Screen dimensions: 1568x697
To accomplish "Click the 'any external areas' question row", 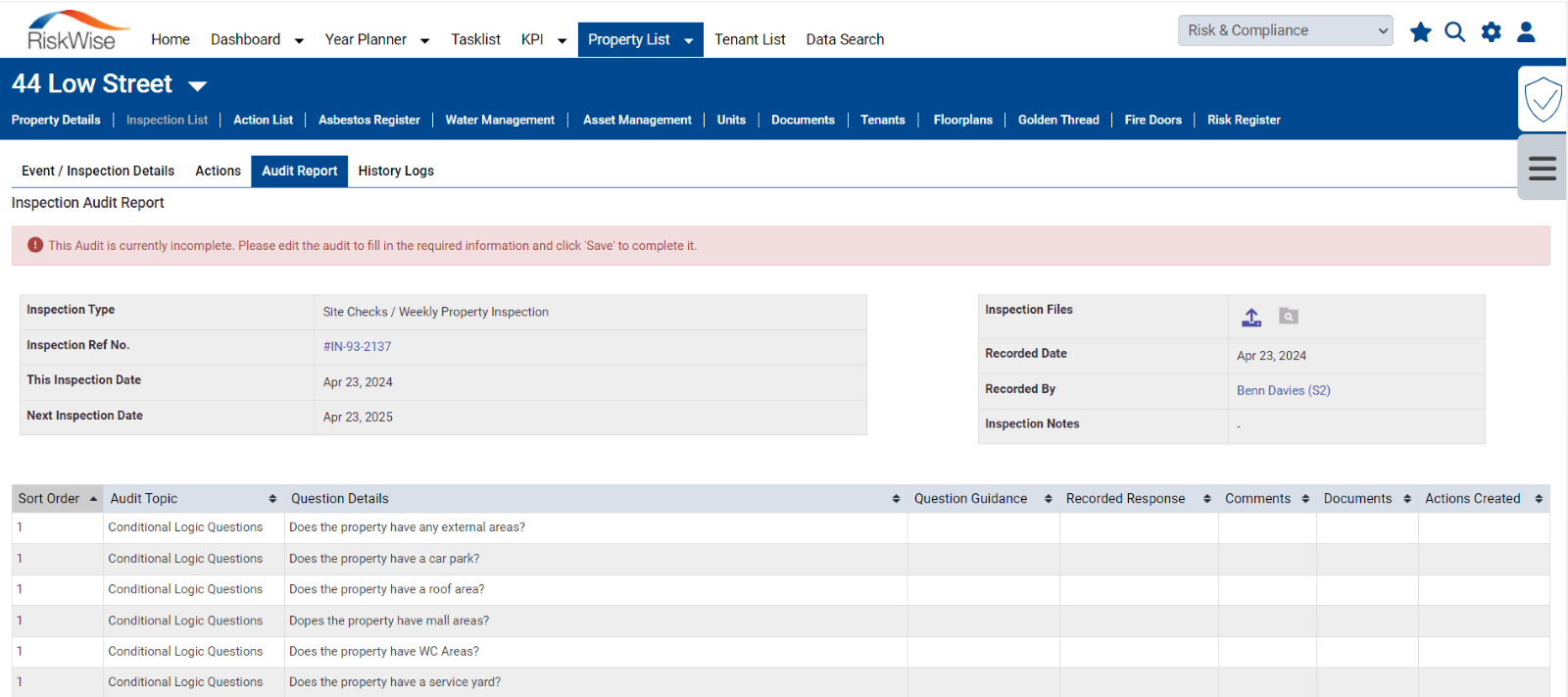I will [781, 527].
